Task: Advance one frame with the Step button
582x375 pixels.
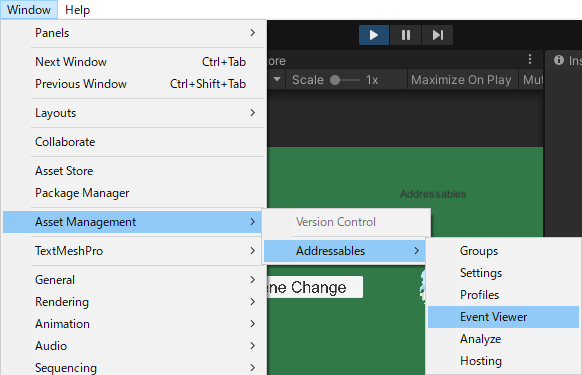Action: pos(438,35)
